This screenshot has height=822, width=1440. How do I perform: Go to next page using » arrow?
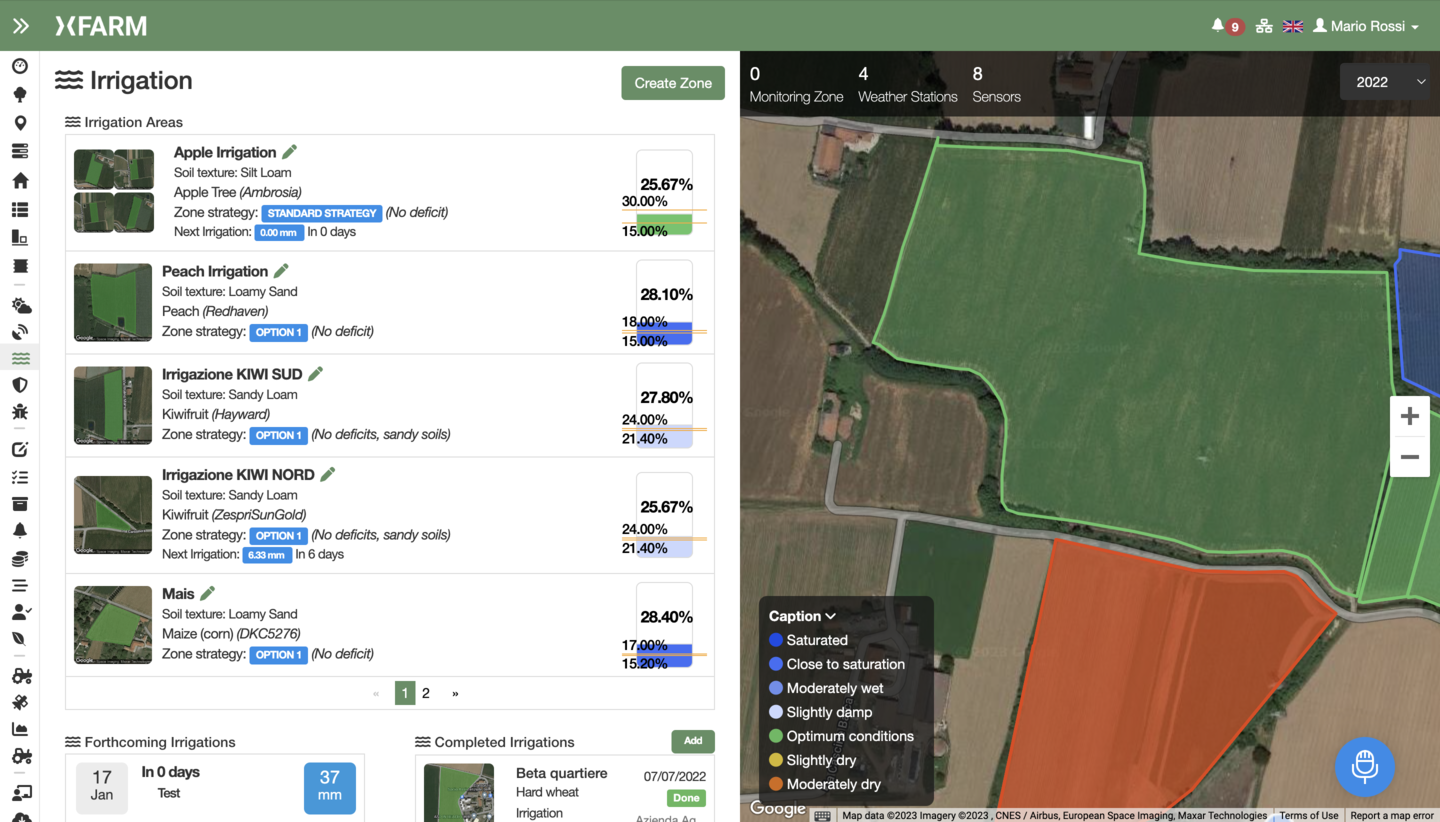click(x=456, y=693)
